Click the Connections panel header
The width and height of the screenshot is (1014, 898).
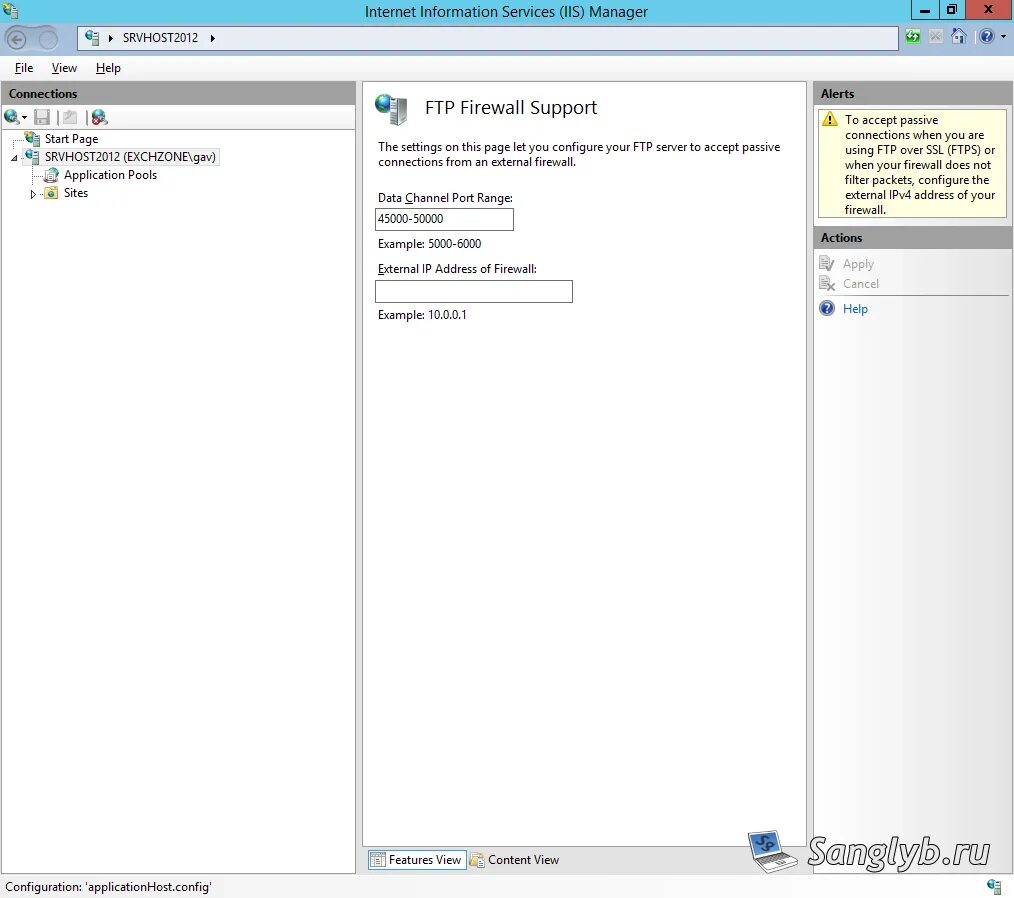point(178,94)
